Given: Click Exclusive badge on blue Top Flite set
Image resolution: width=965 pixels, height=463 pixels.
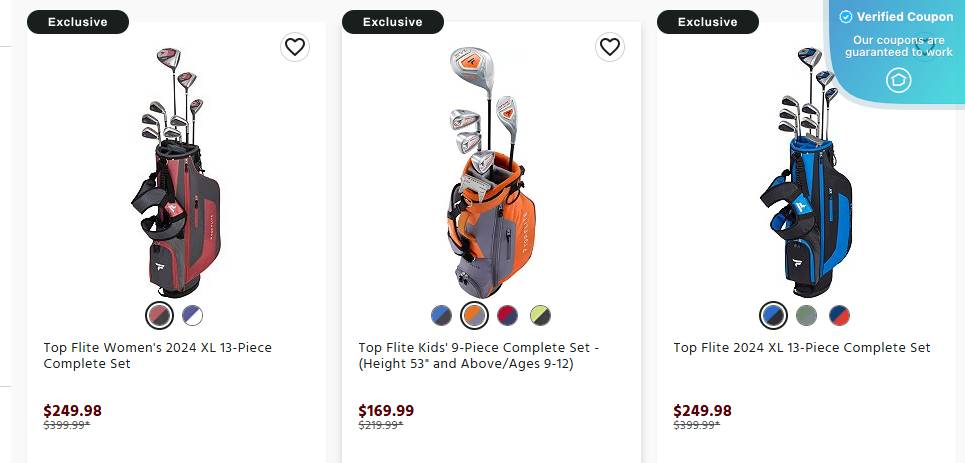Looking at the screenshot, I should click(707, 22).
